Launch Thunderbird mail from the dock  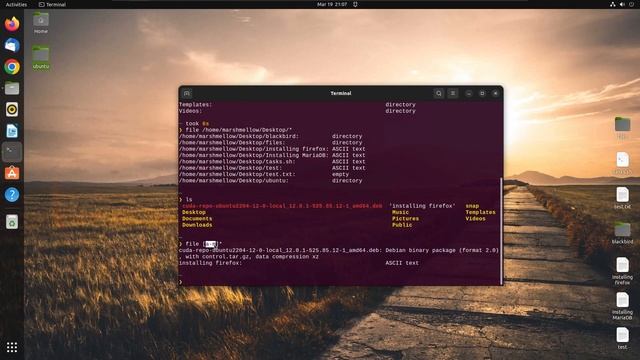tap(12, 45)
